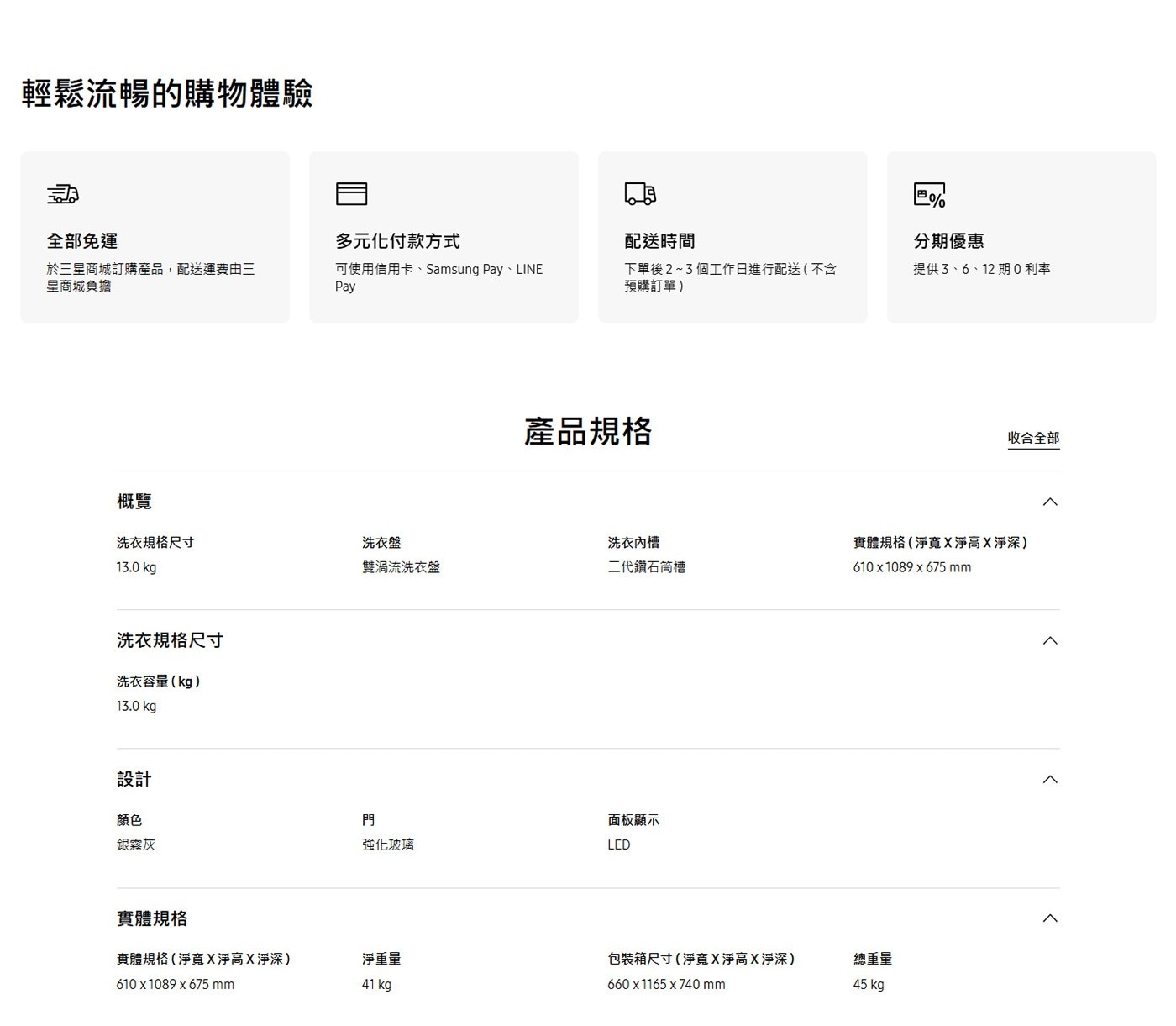
Task: Click the credit card payment icon
Action: coord(351,194)
